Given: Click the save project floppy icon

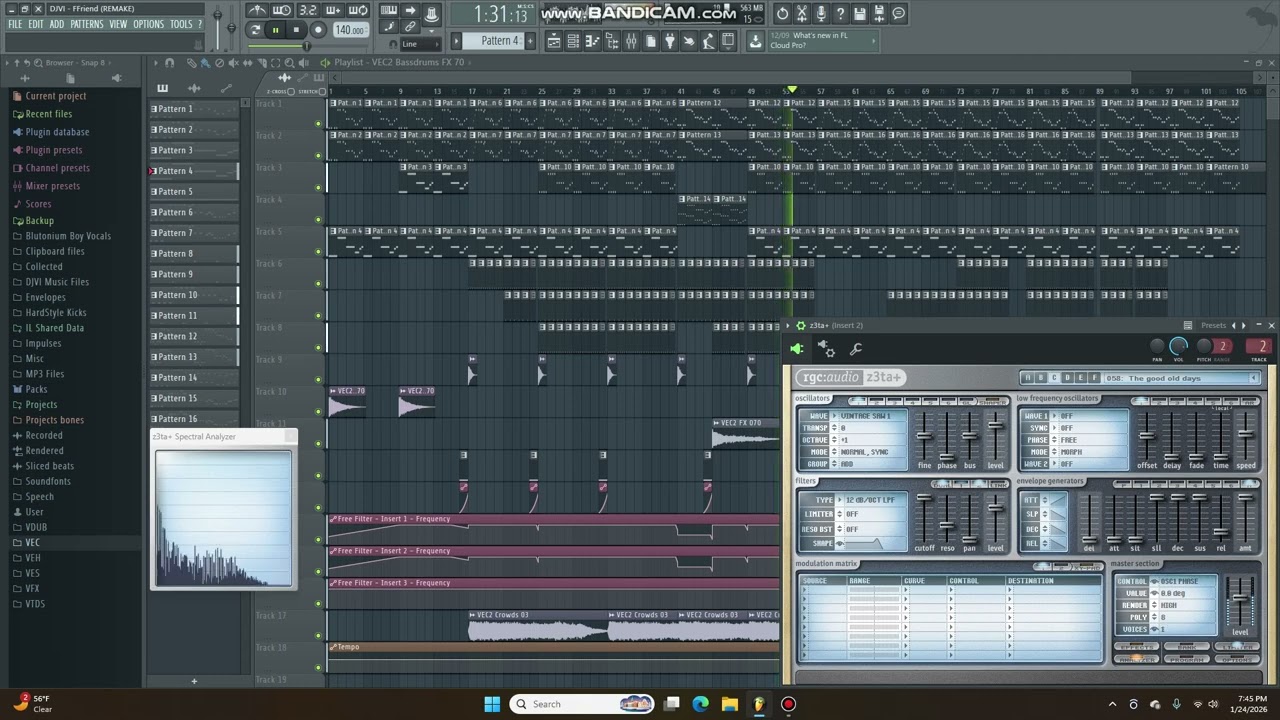Looking at the screenshot, I should pyautogui.click(x=860, y=14).
